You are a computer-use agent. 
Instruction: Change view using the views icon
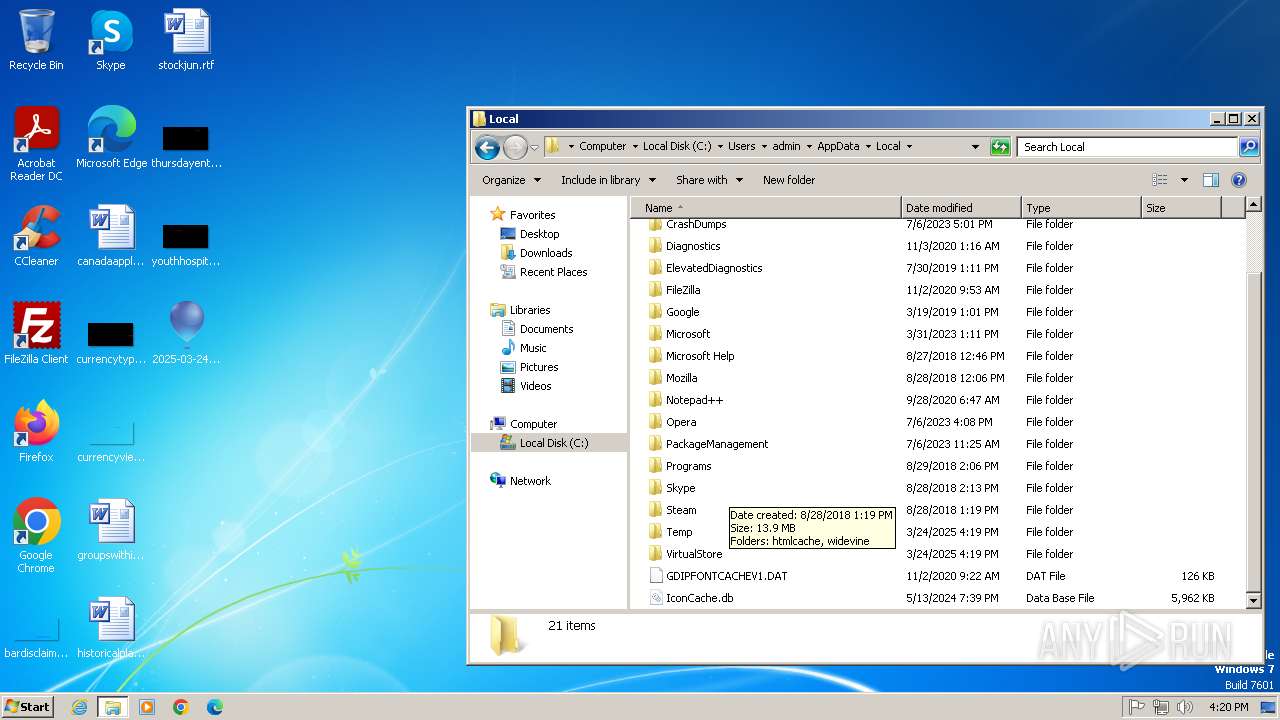1160,180
